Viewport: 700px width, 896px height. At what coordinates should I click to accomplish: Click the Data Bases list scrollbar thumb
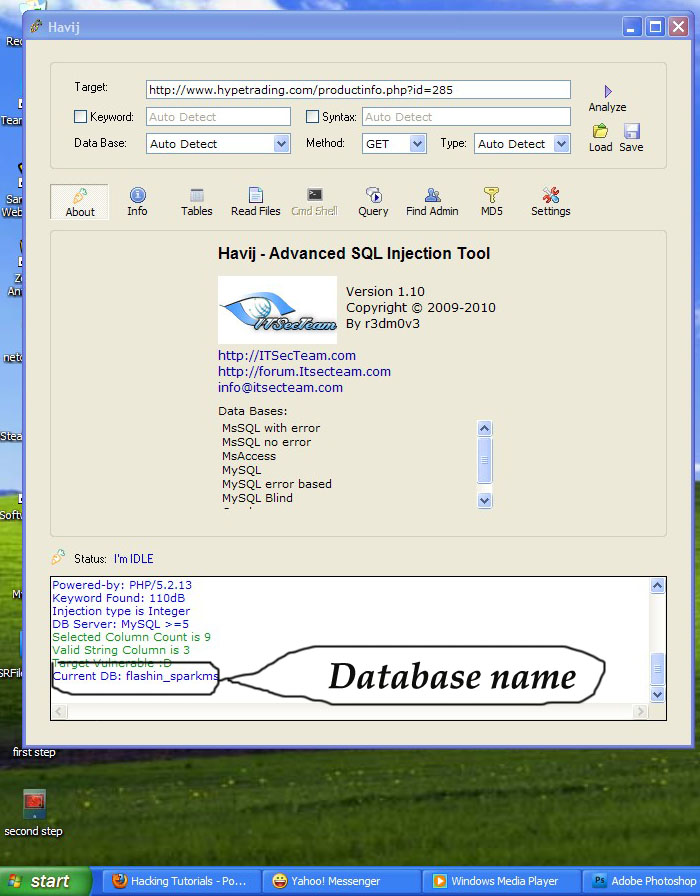[485, 460]
